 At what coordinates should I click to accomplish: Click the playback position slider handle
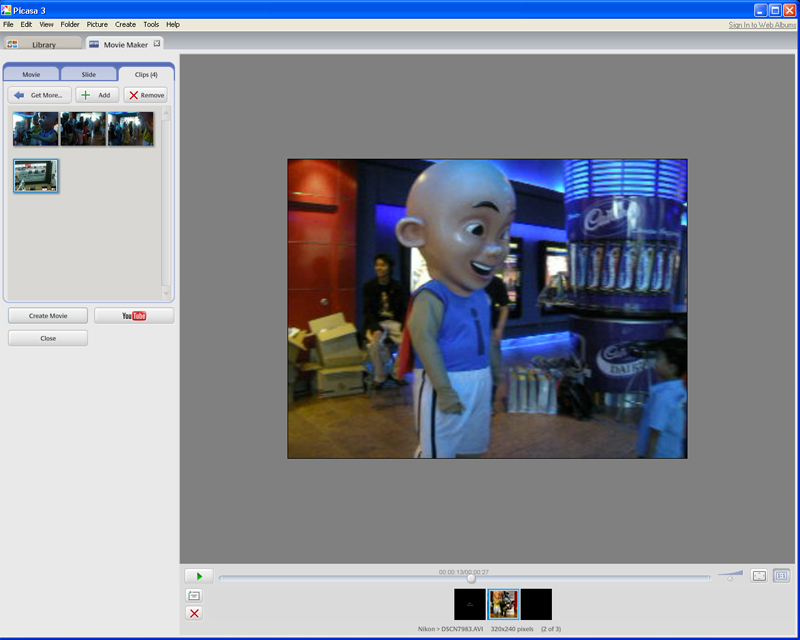(471, 578)
